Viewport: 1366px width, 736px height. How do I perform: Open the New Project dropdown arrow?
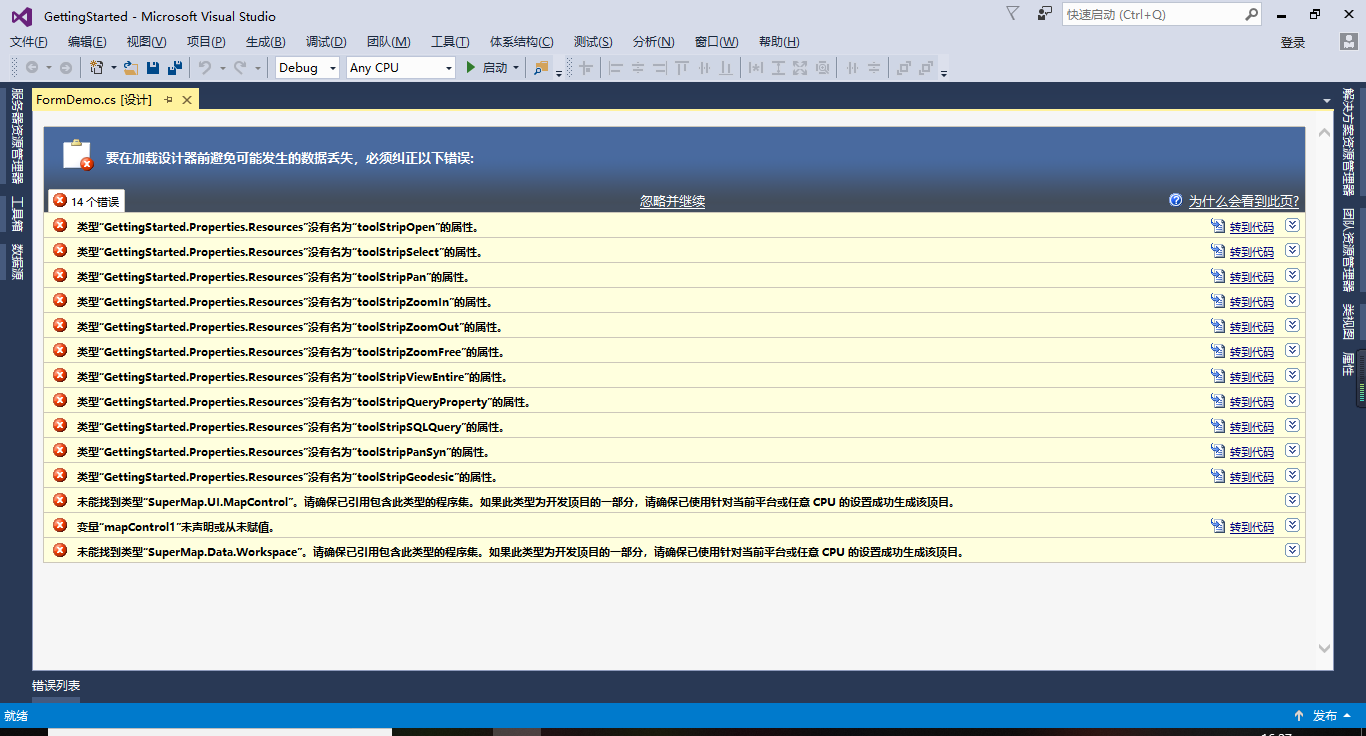point(113,68)
